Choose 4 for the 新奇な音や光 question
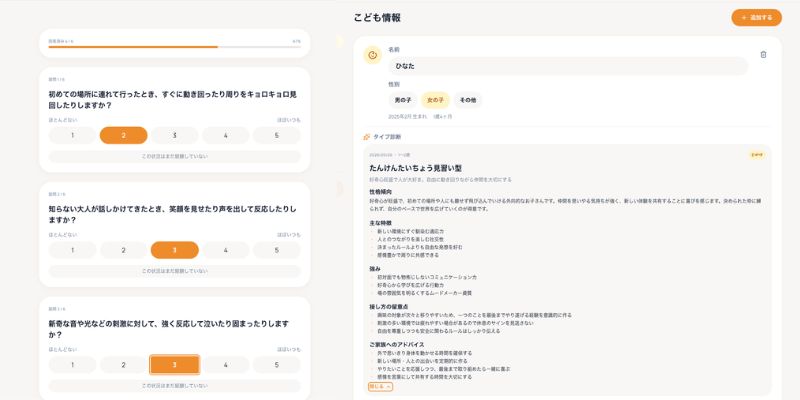This screenshot has height=400, width=800. click(x=226, y=365)
